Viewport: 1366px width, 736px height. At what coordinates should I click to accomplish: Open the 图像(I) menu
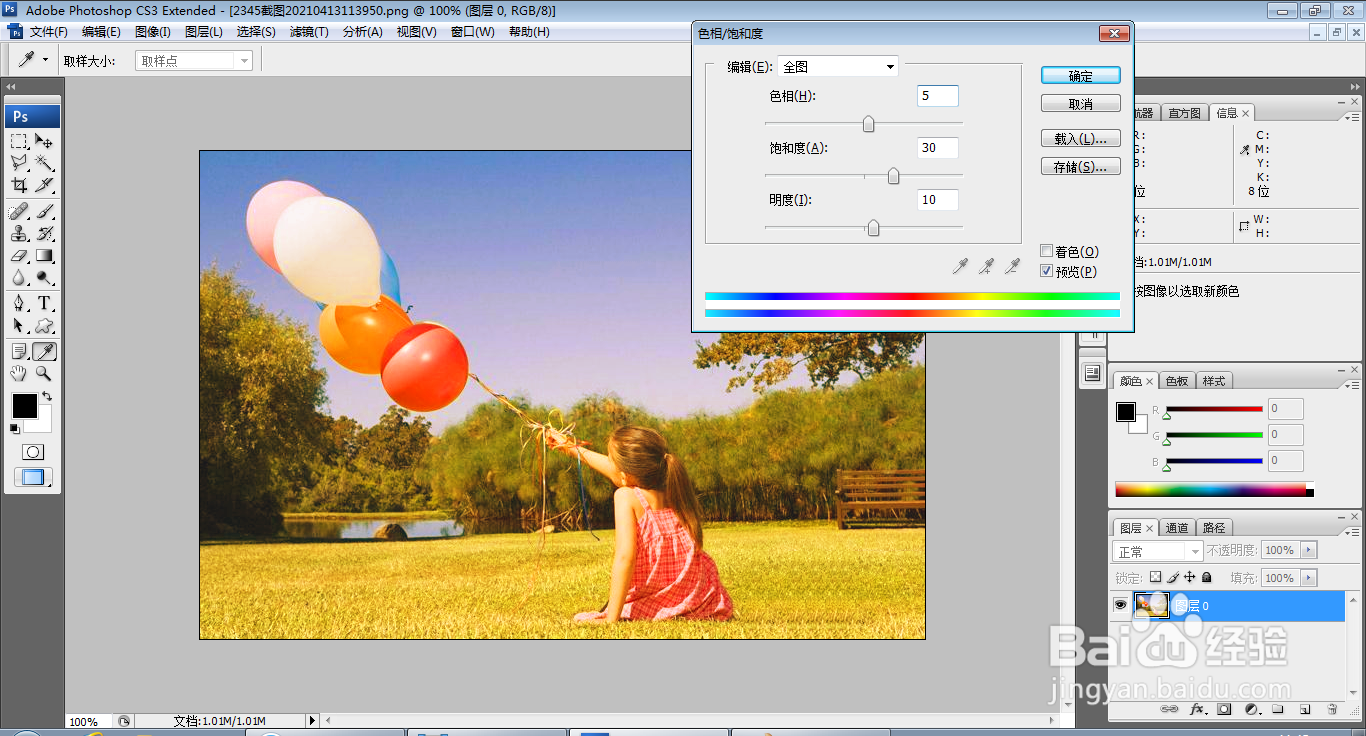point(153,32)
